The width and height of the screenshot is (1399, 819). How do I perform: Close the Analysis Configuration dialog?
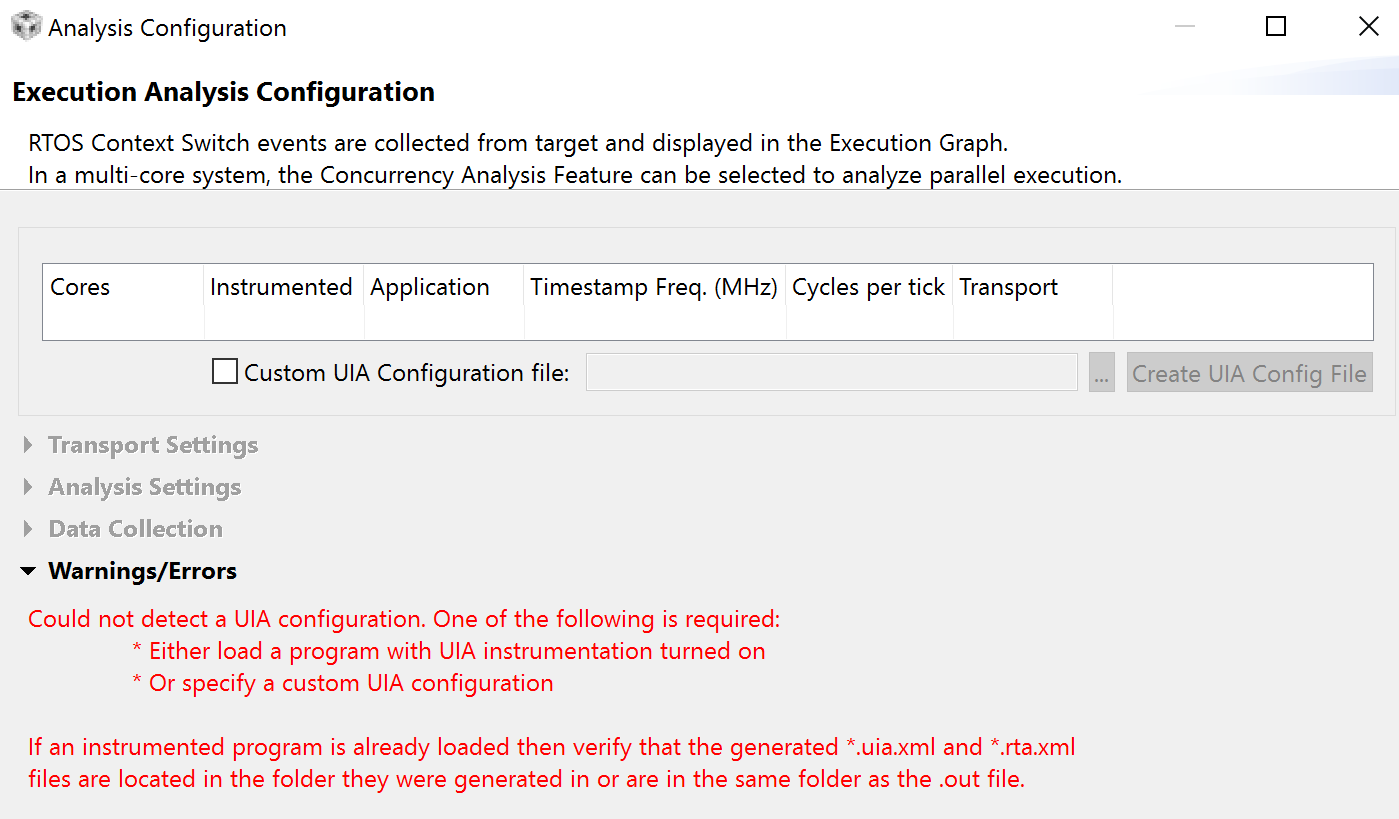(x=1368, y=27)
